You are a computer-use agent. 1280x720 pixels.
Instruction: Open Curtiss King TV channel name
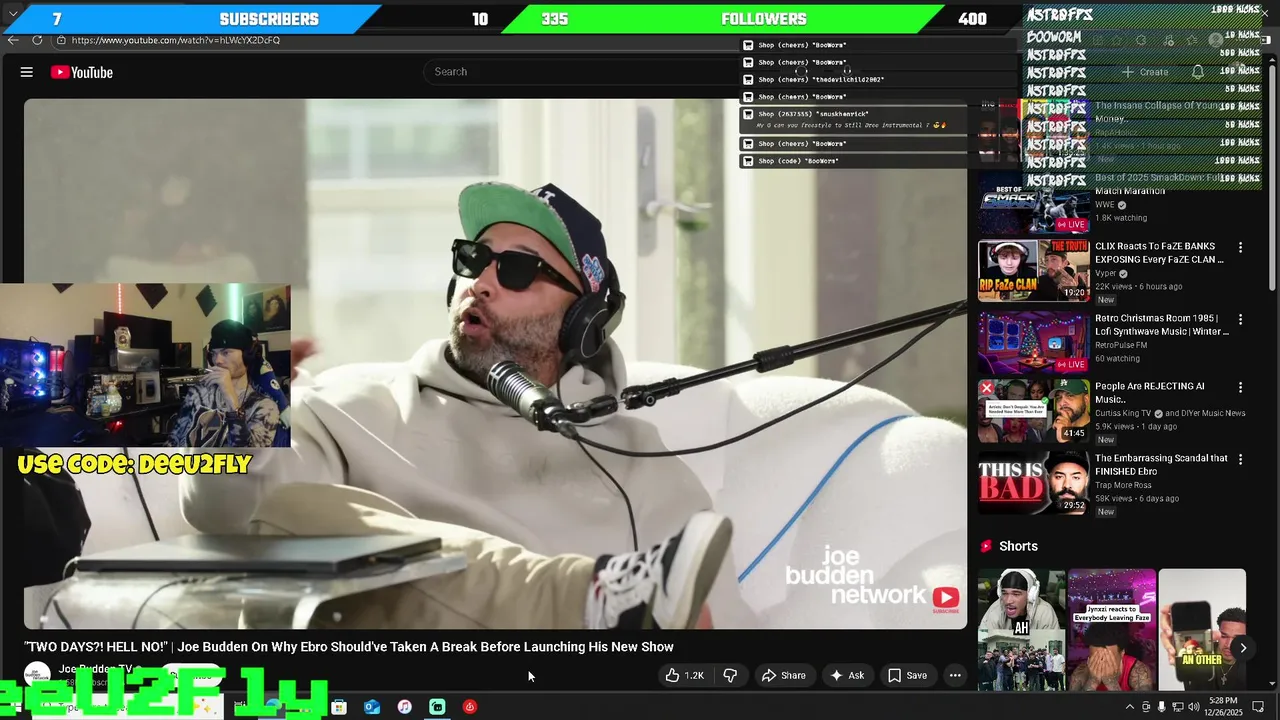[1124, 413]
